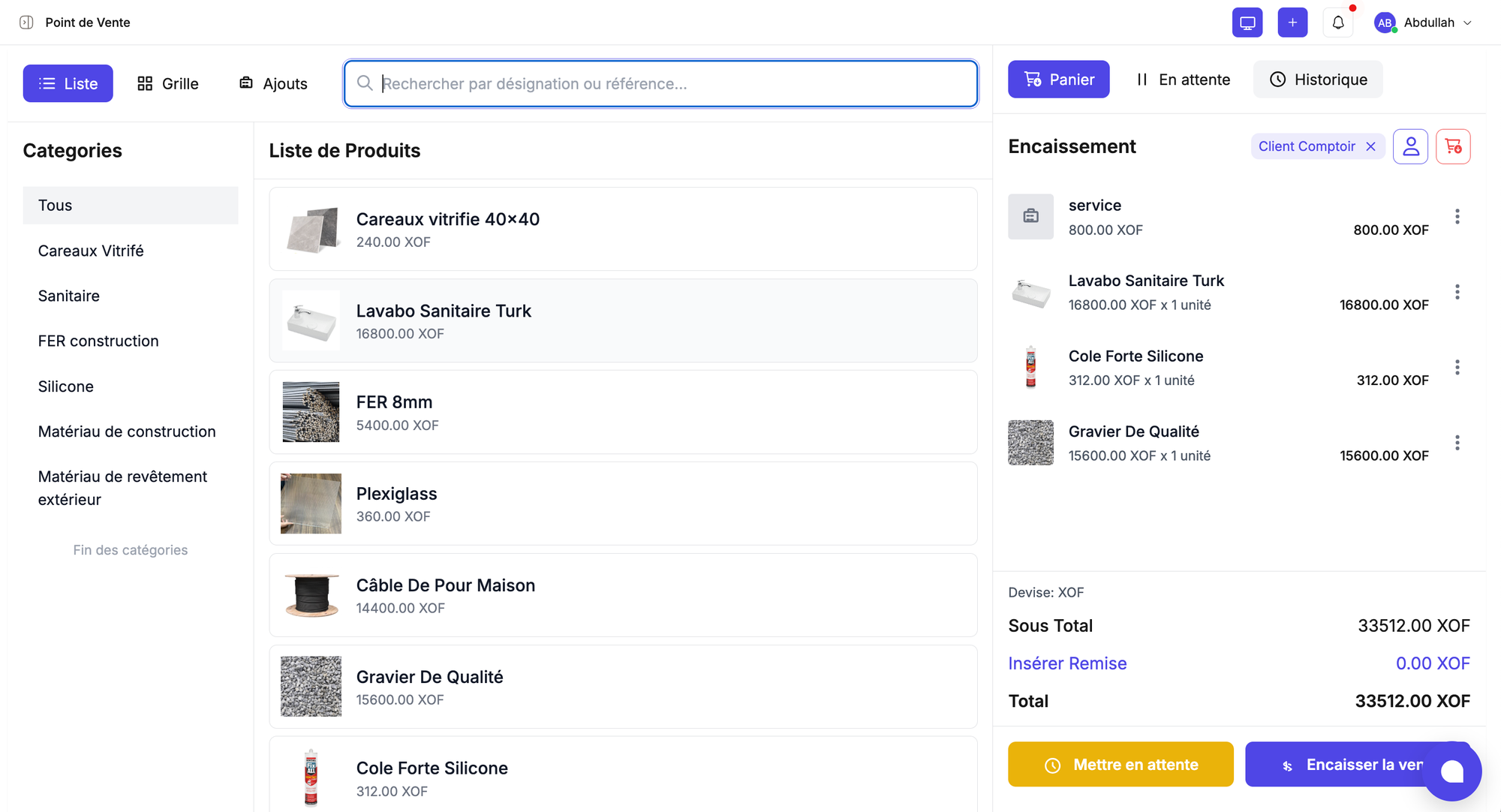This screenshot has width=1501, height=812.
Task: Open the Ajouts view
Action: click(273, 83)
